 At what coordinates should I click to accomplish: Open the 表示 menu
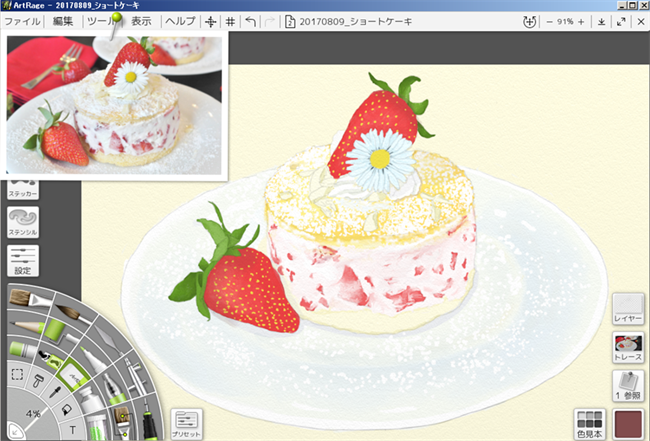[x=141, y=21]
